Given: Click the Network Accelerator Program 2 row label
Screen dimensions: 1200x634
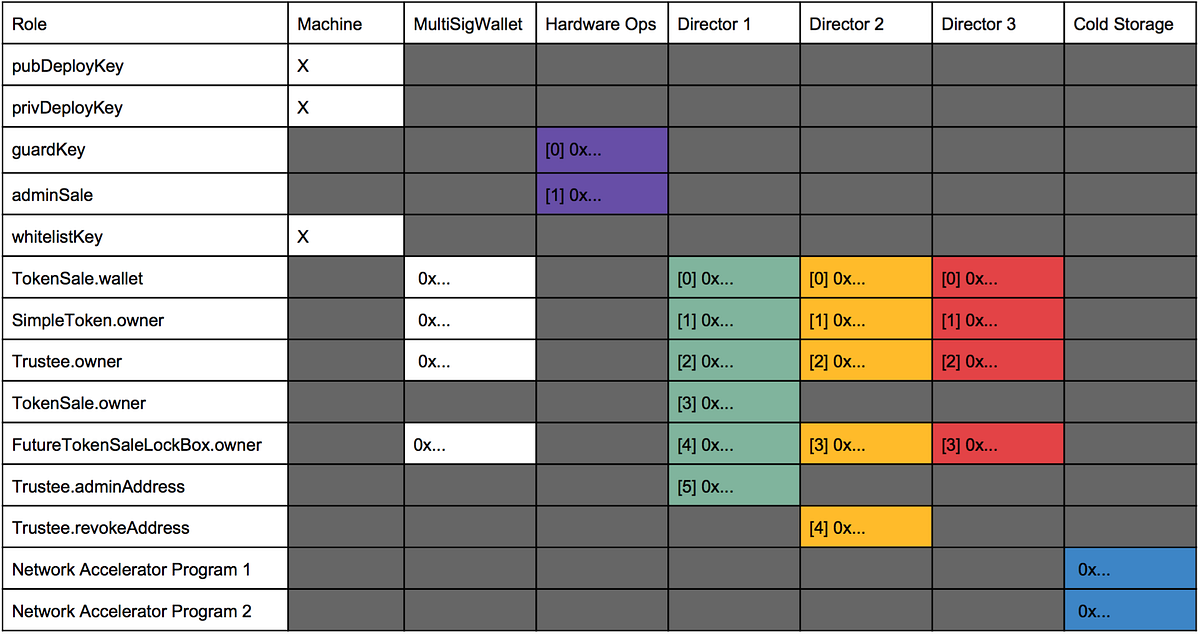Looking at the screenshot, I should 132,611.
